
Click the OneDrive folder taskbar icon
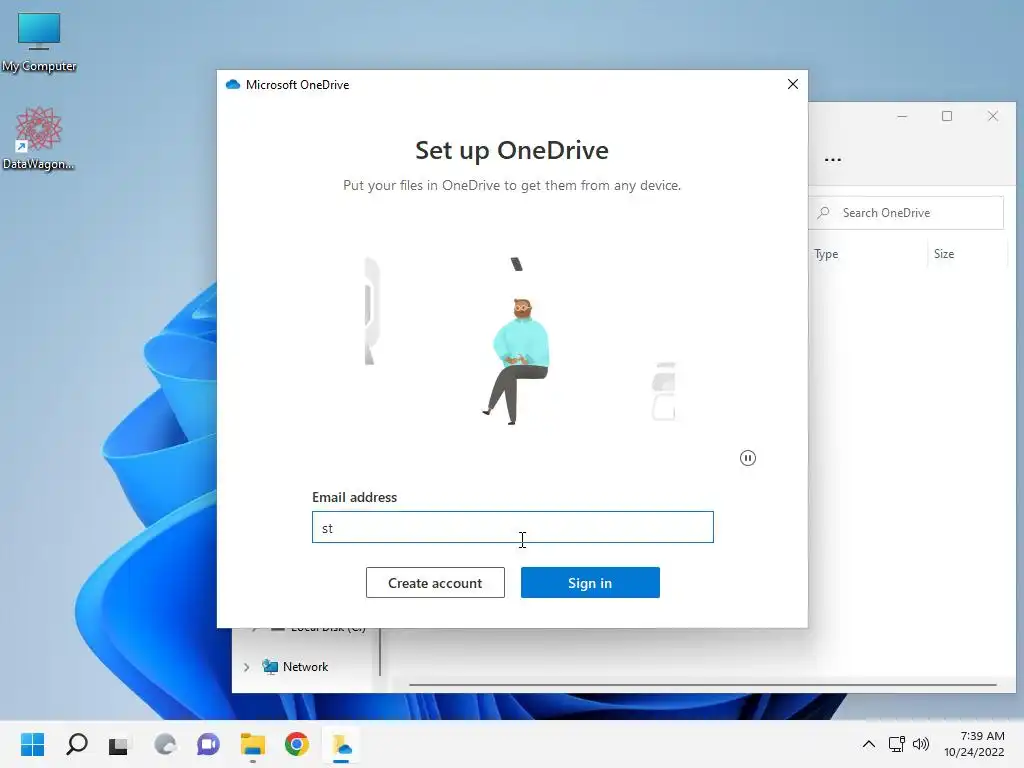point(341,744)
